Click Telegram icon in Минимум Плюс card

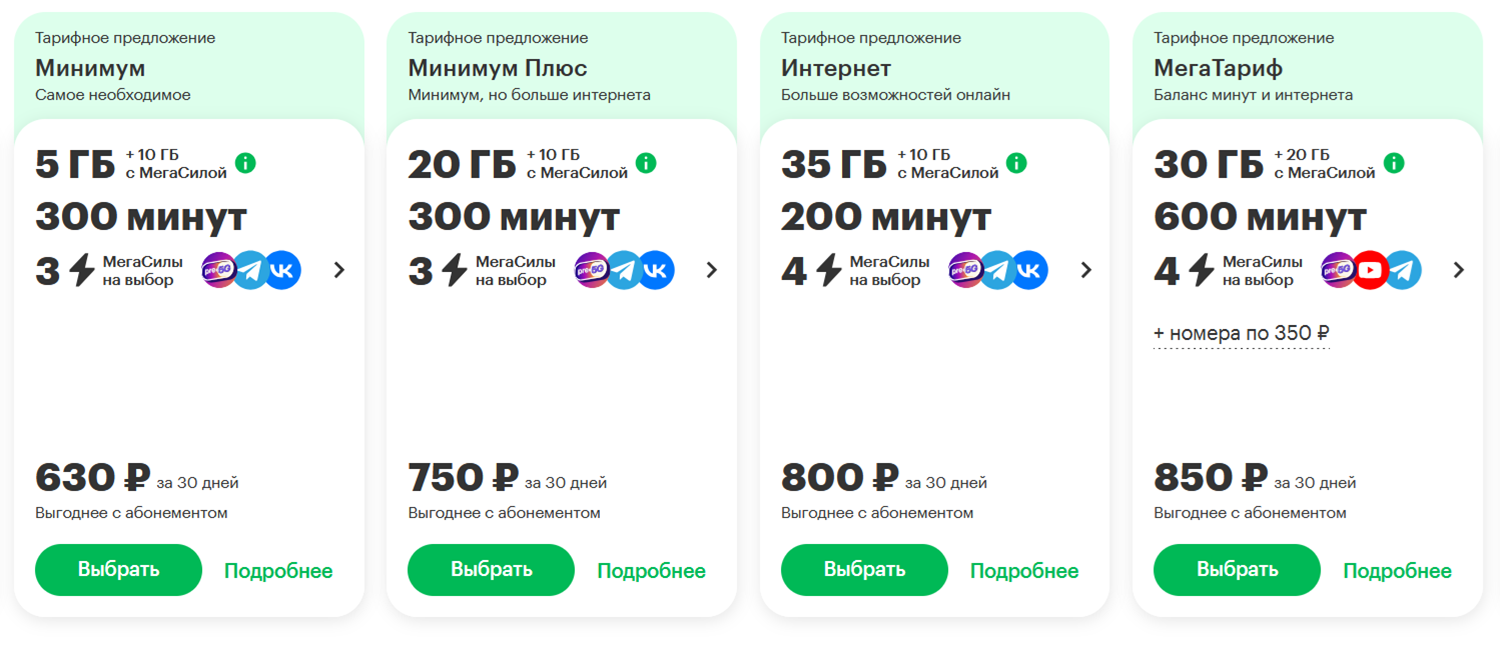tap(624, 270)
